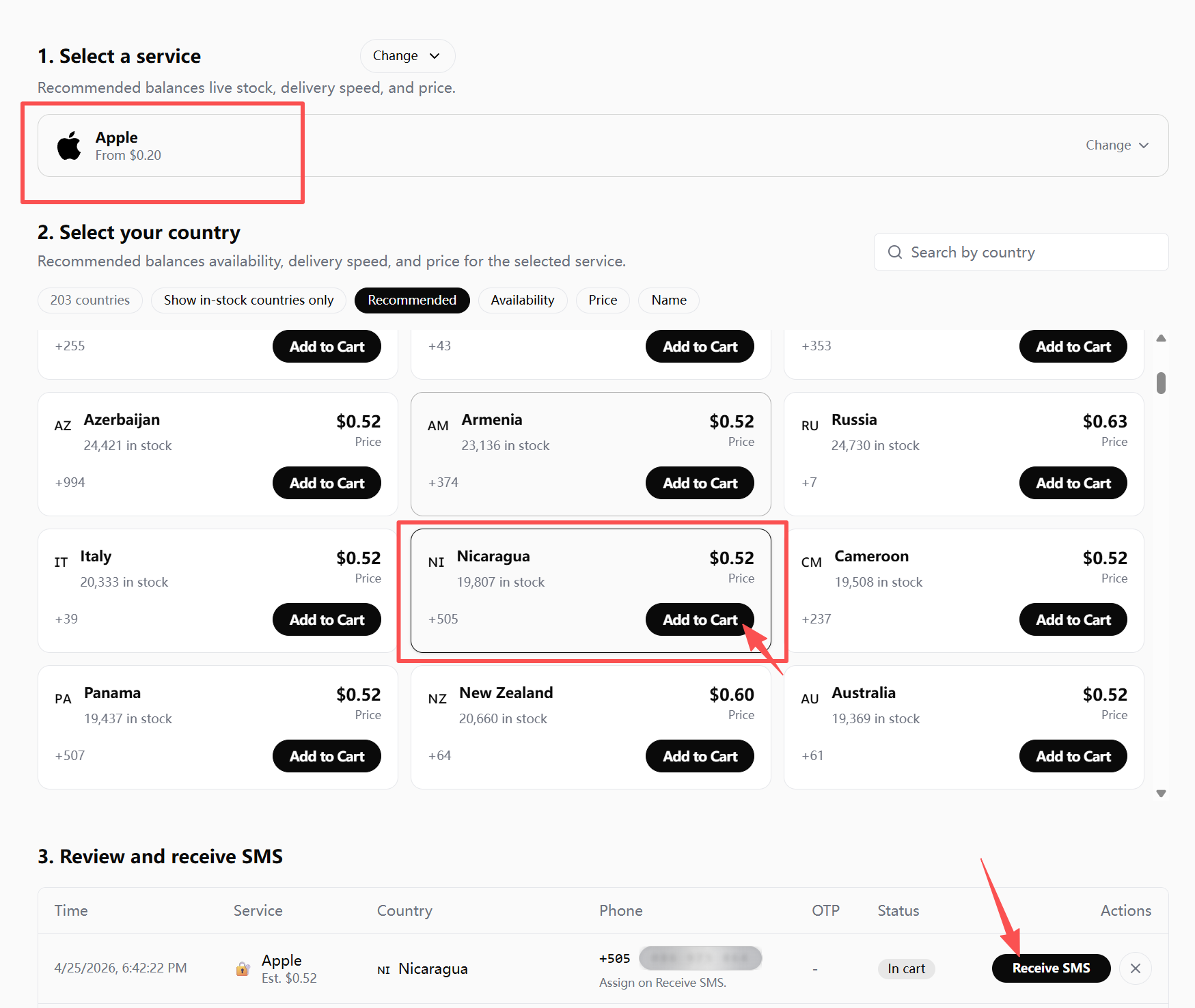Click the blurred phone number field
The width and height of the screenshot is (1195, 1008).
click(700, 958)
